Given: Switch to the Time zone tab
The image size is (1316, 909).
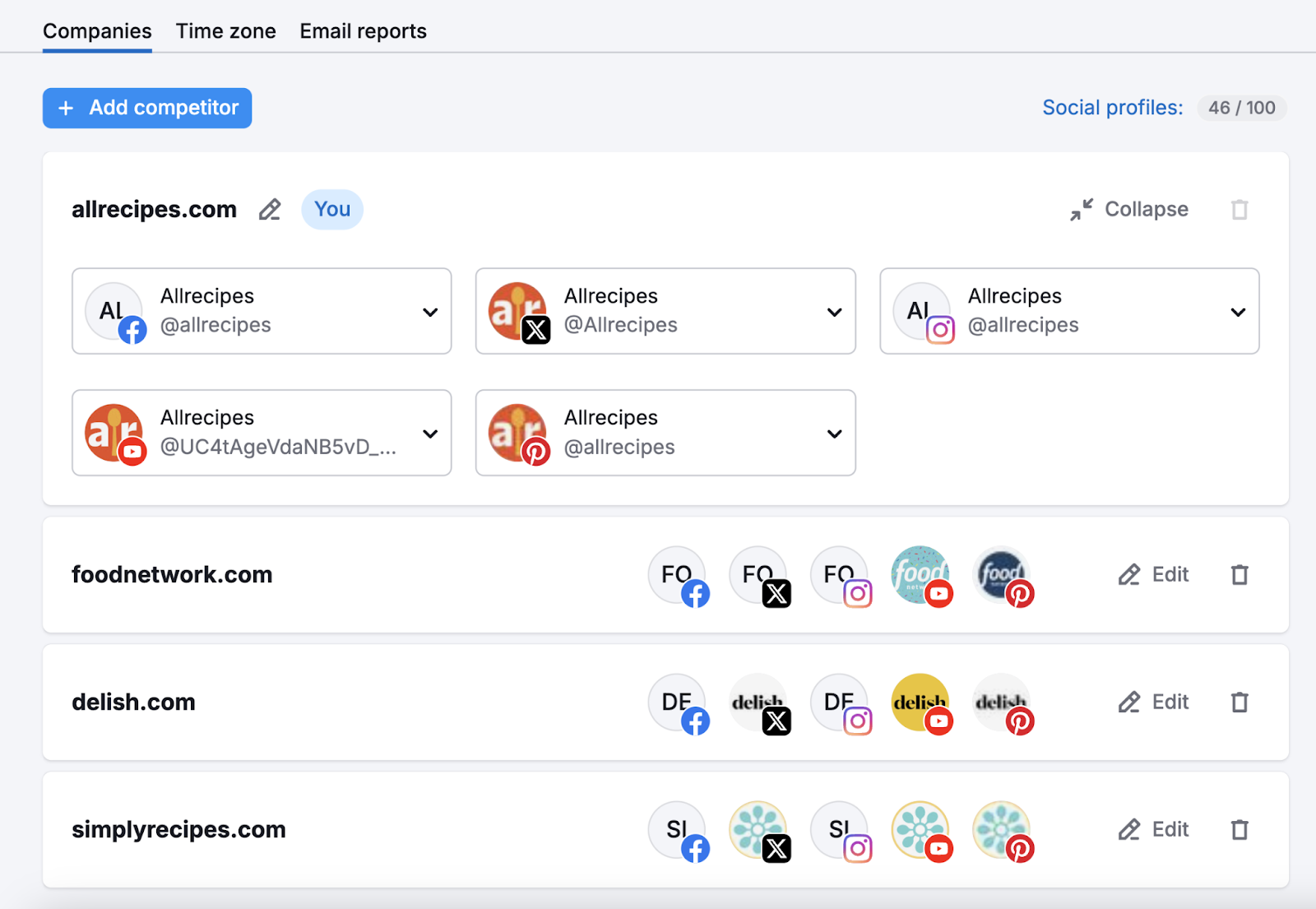Looking at the screenshot, I should coord(226,31).
